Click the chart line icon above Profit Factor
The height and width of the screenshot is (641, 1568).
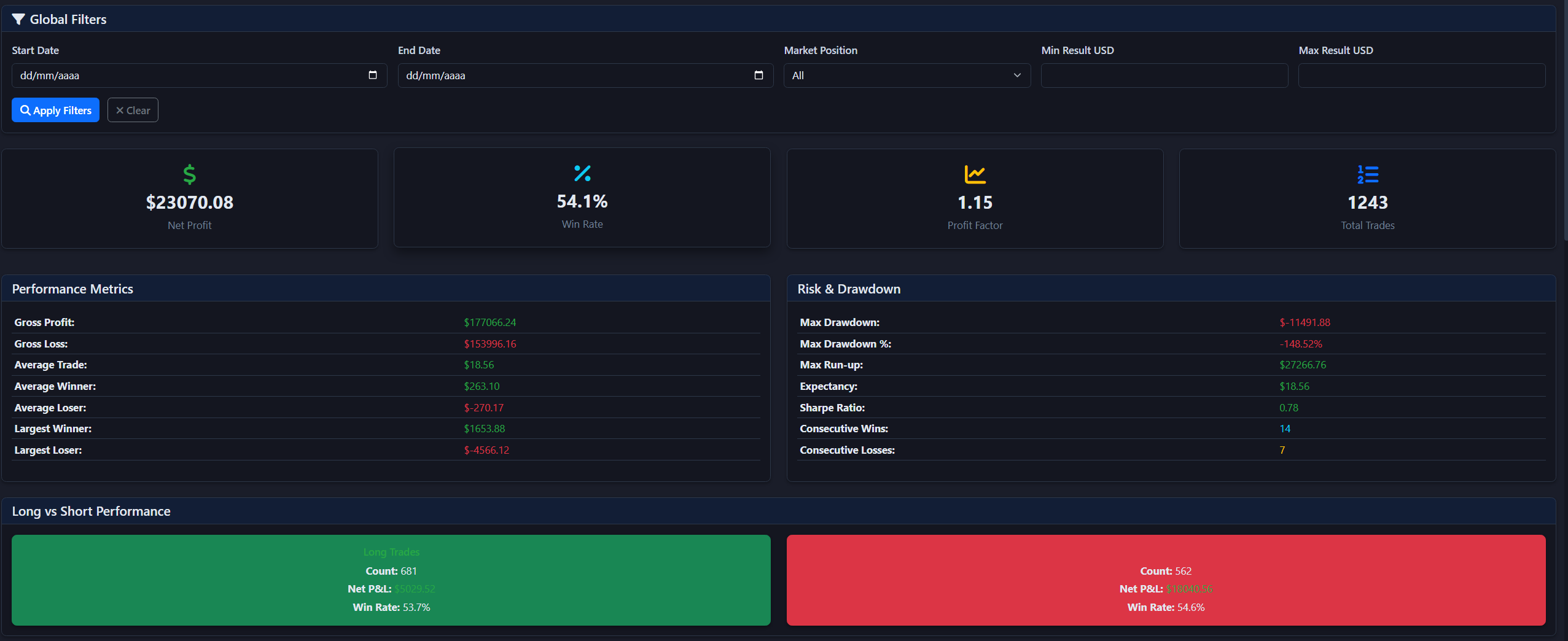coord(975,174)
